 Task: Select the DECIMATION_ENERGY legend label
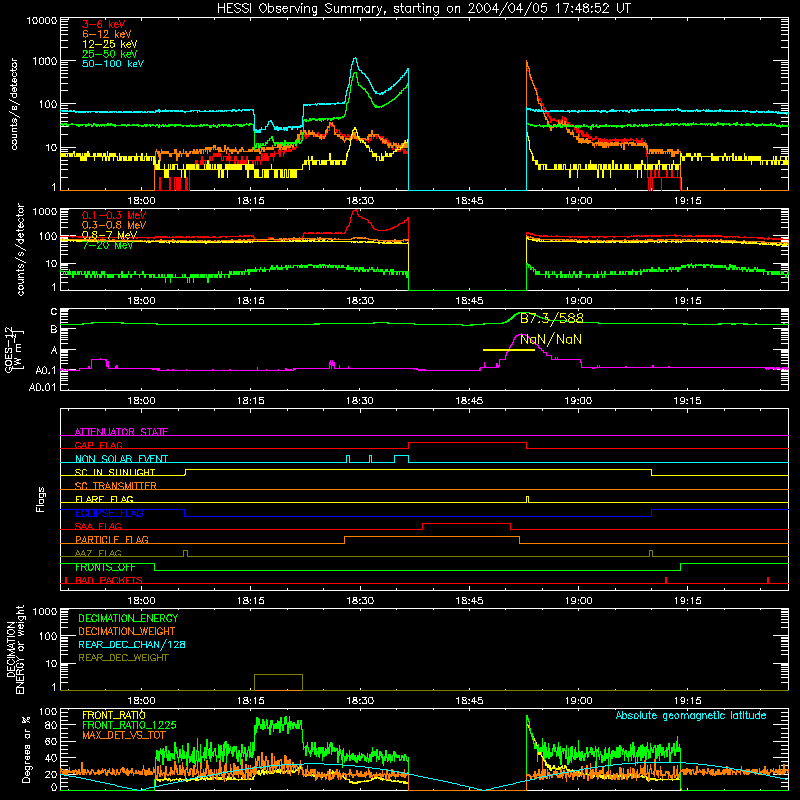pyautogui.click(x=128, y=618)
